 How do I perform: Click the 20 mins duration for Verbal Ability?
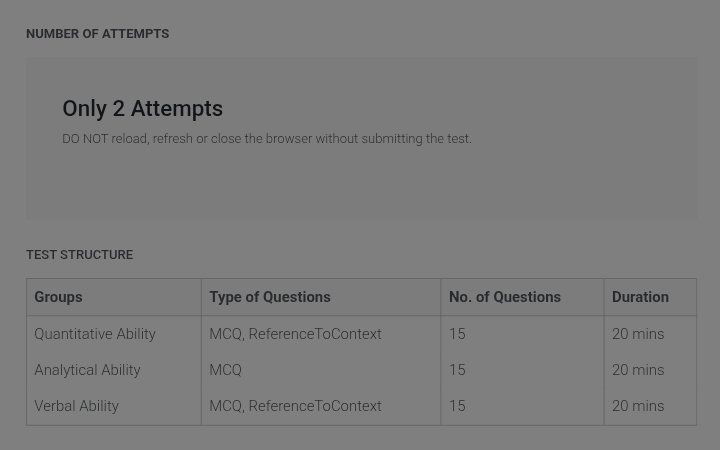[638, 406]
